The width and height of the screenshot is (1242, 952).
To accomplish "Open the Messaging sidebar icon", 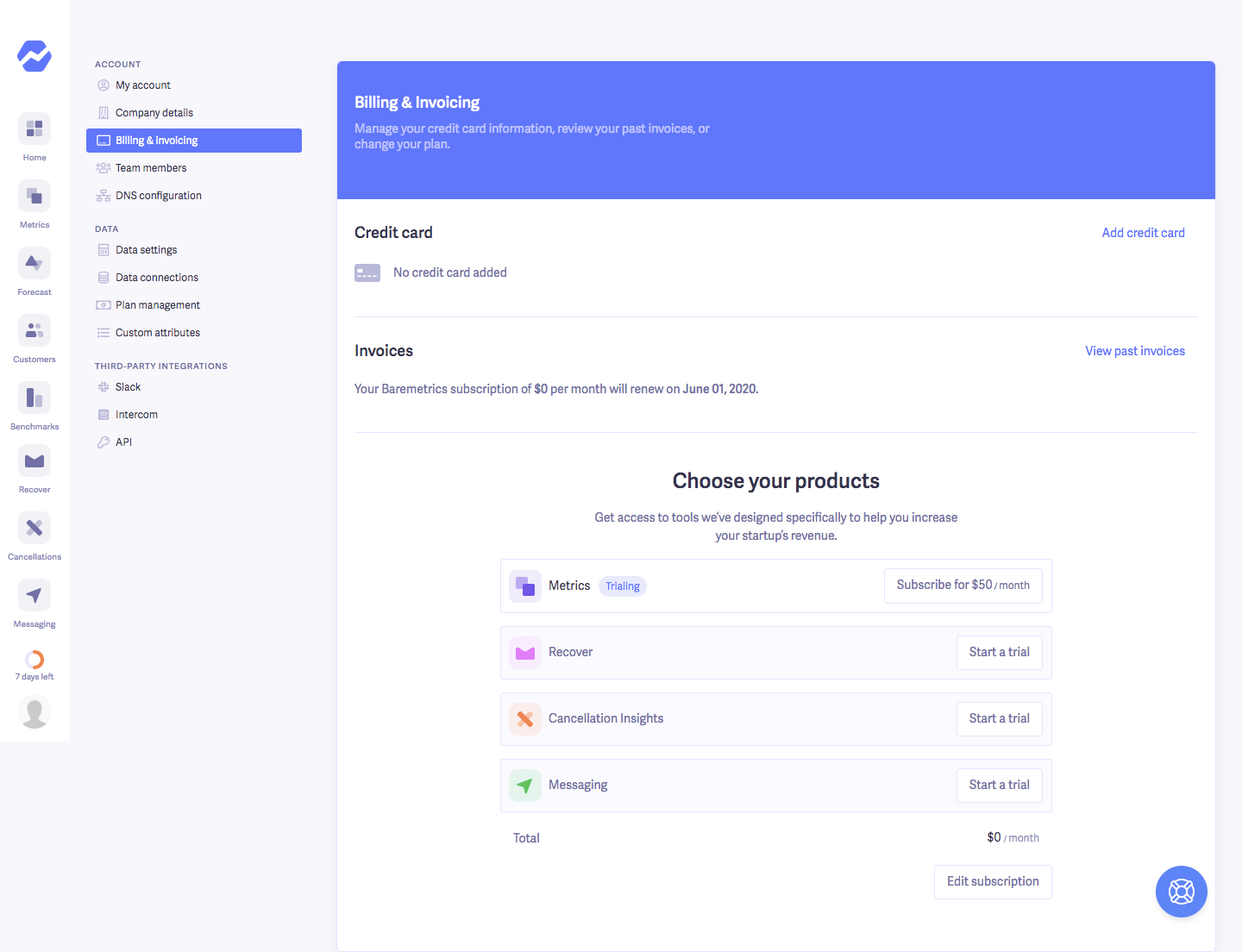I will [34, 595].
